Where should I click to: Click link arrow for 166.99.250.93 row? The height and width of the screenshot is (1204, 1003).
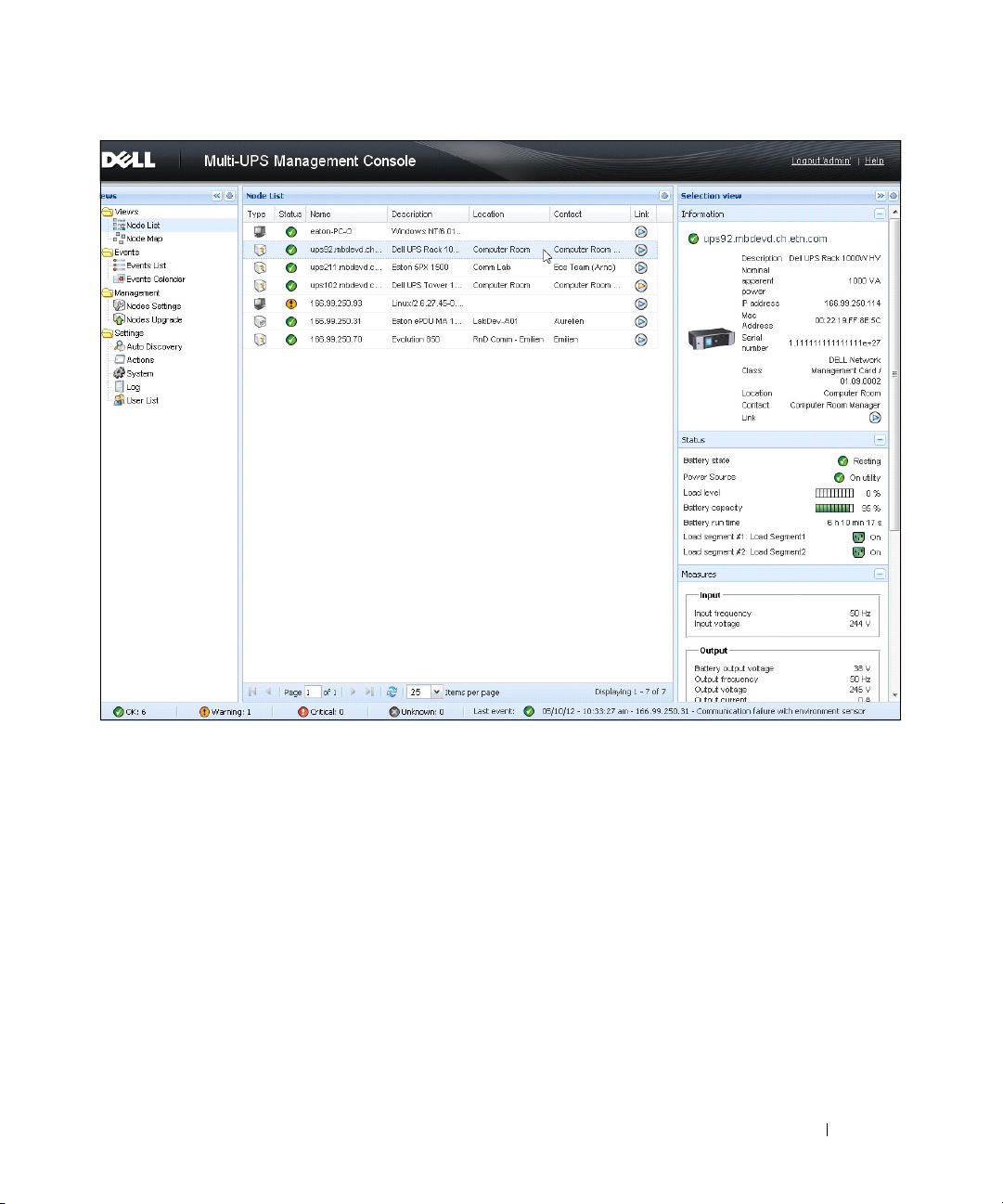pos(640,304)
